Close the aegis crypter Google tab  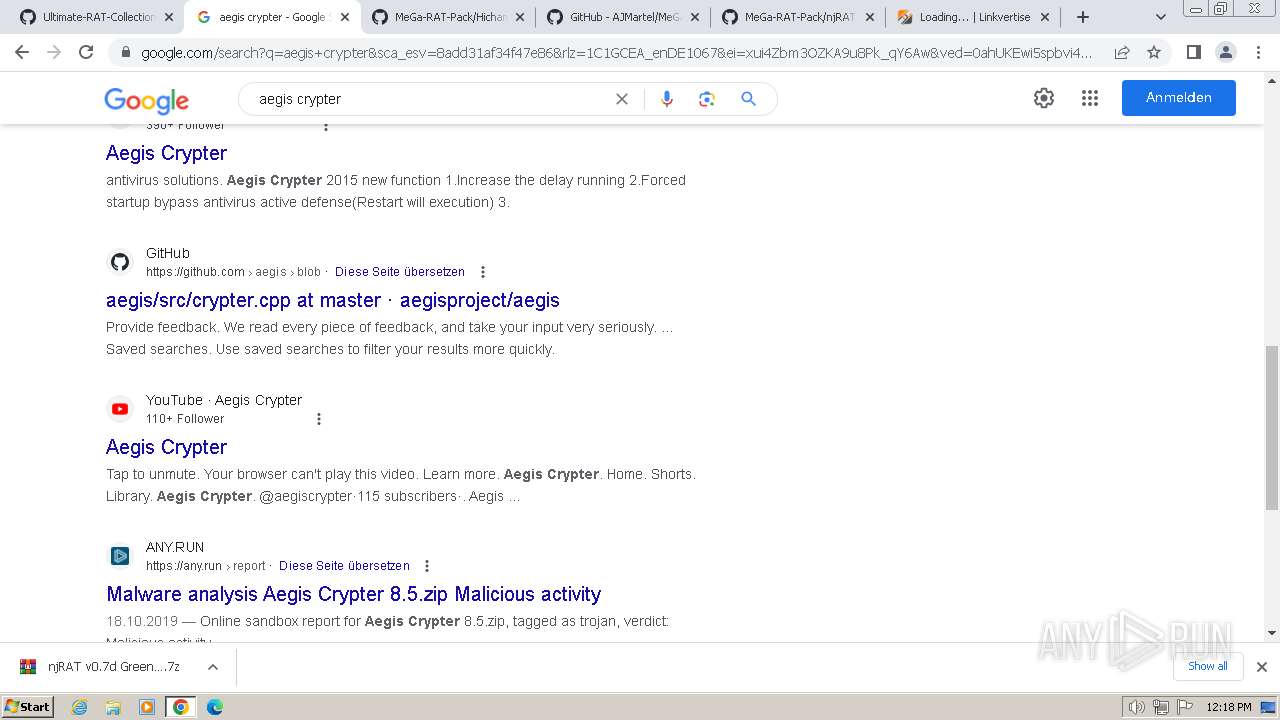coord(344,17)
